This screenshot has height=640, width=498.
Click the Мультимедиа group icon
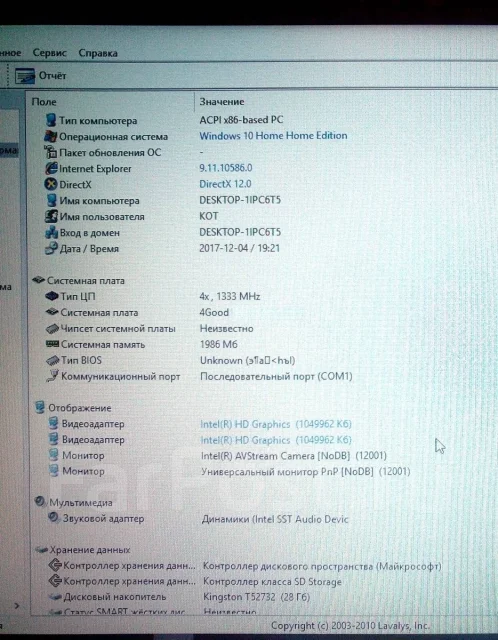point(40,502)
